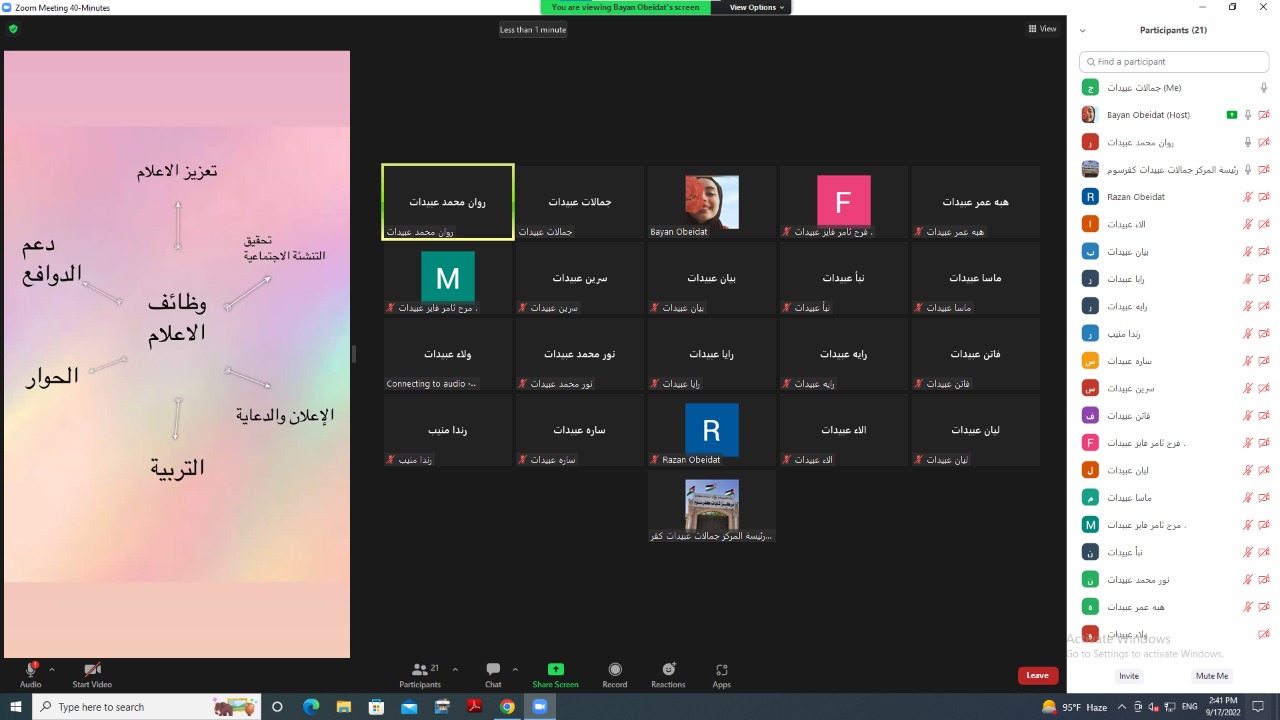Image resolution: width=1280 pixels, height=720 pixels.
Task: Expand the Chat options caret
Action: point(515,669)
